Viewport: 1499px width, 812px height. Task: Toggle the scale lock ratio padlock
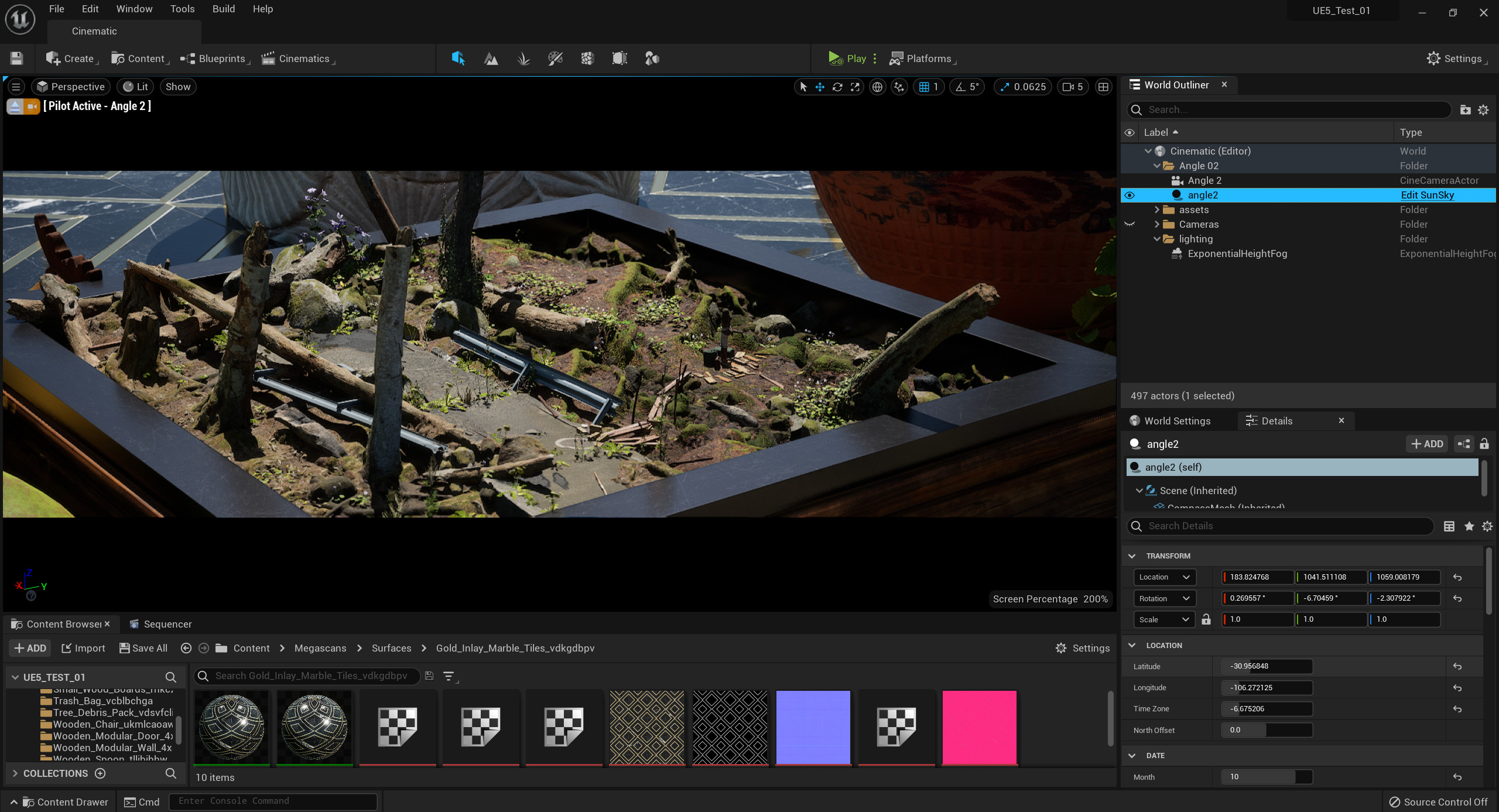1206,619
